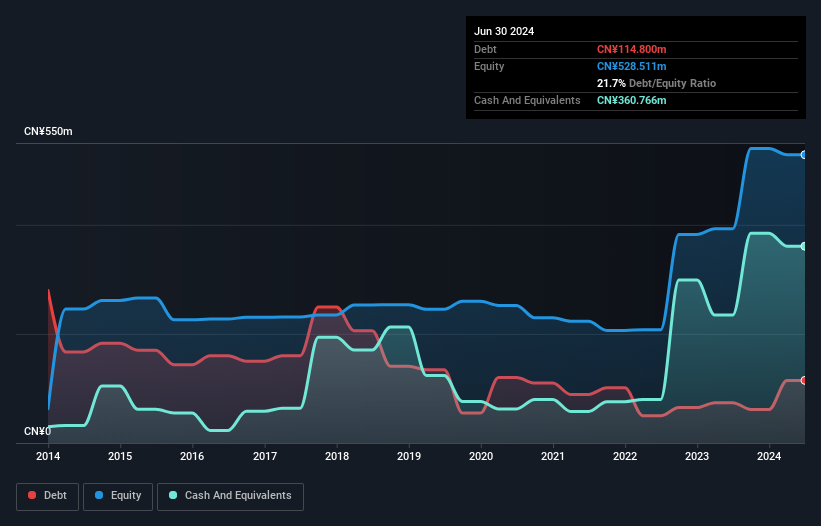
Task: Click the Debt row label in tooltip
Action: point(485,49)
